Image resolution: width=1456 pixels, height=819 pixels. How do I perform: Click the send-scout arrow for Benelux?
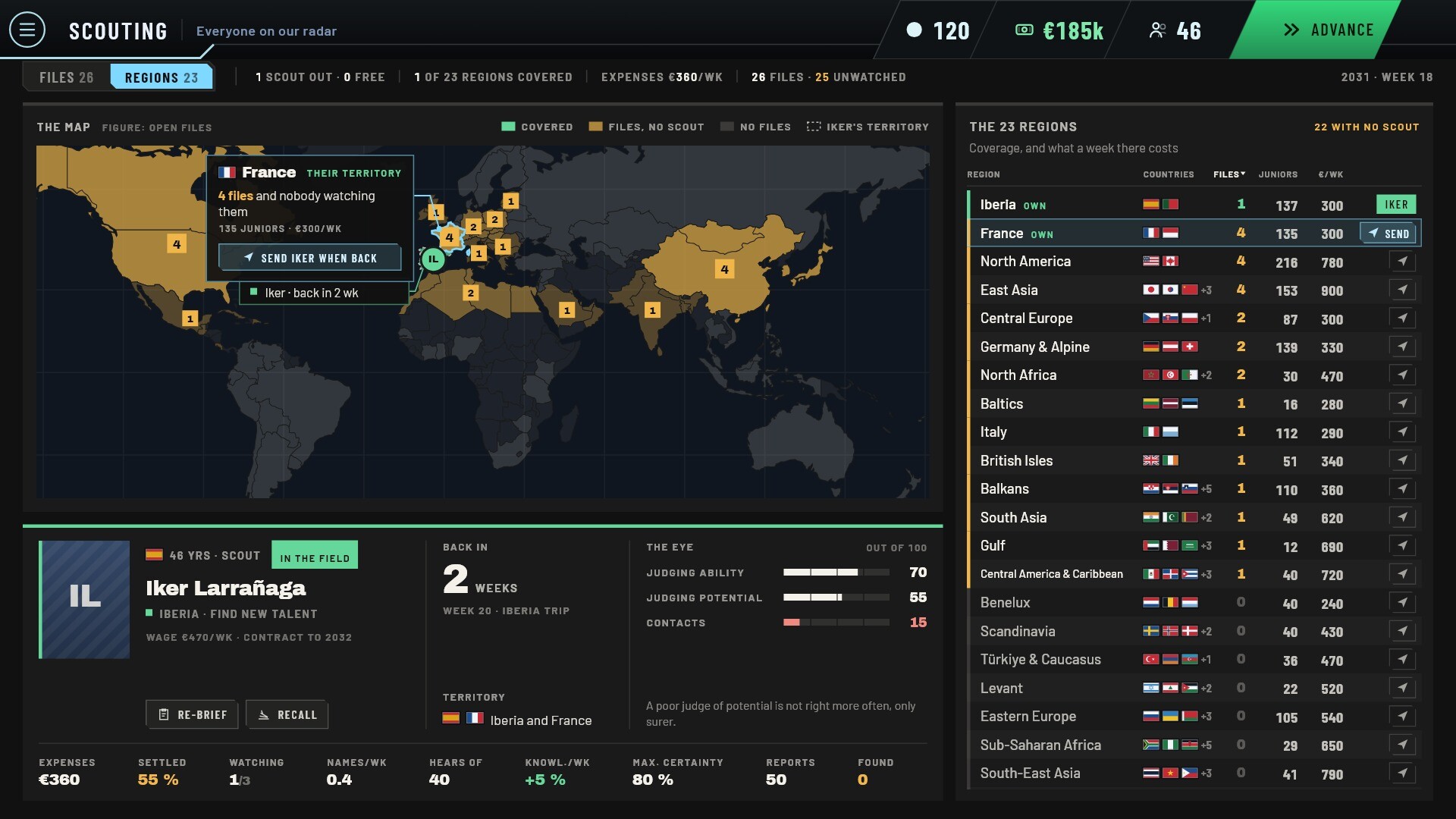pyautogui.click(x=1402, y=603)
